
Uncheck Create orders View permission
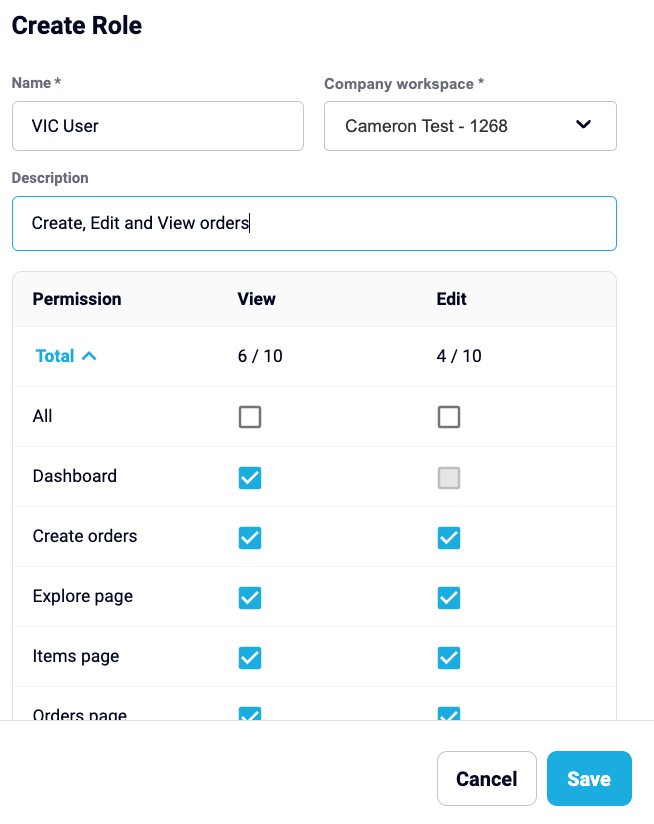click(x=250, y=538)
